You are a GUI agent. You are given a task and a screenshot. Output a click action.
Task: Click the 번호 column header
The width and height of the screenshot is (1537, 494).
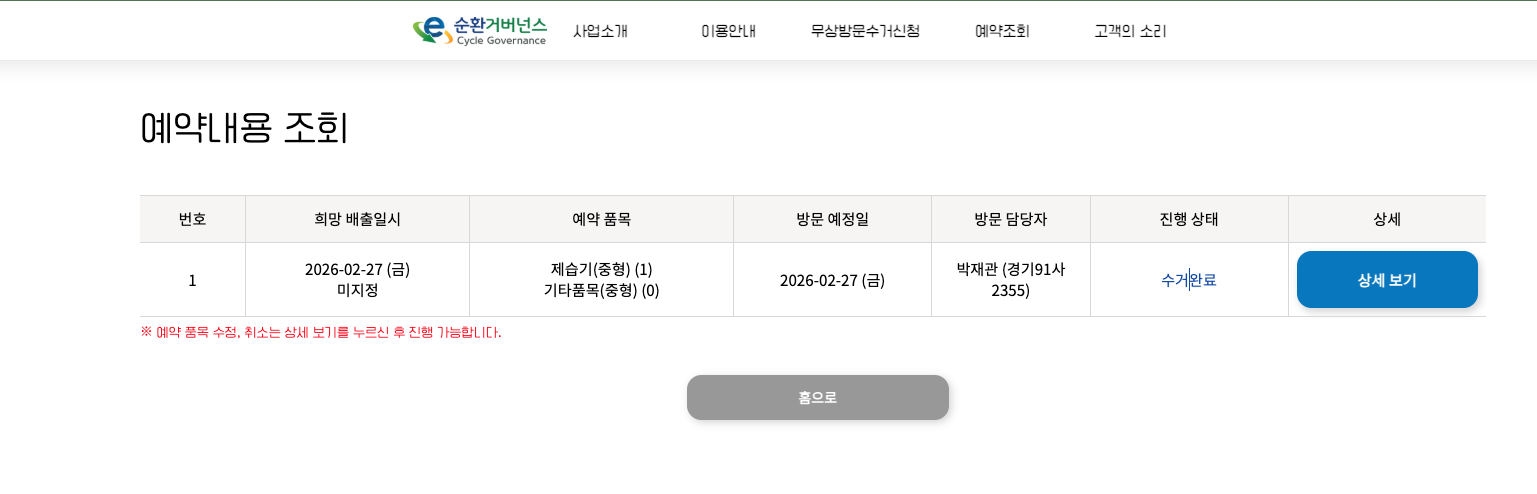pyautogui.click(x=192, y=219)
